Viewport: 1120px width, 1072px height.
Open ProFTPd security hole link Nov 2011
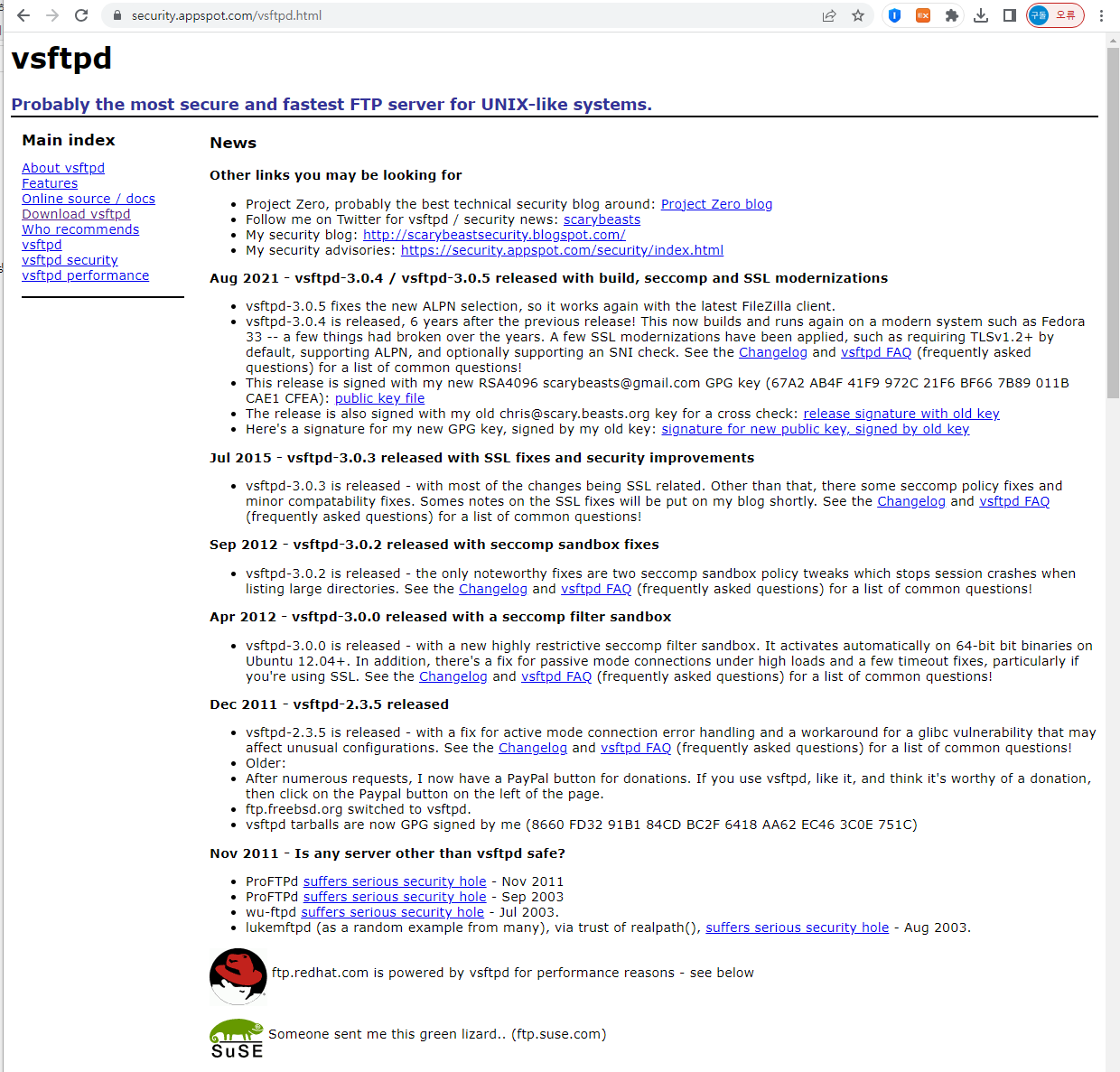pos(395,881)
